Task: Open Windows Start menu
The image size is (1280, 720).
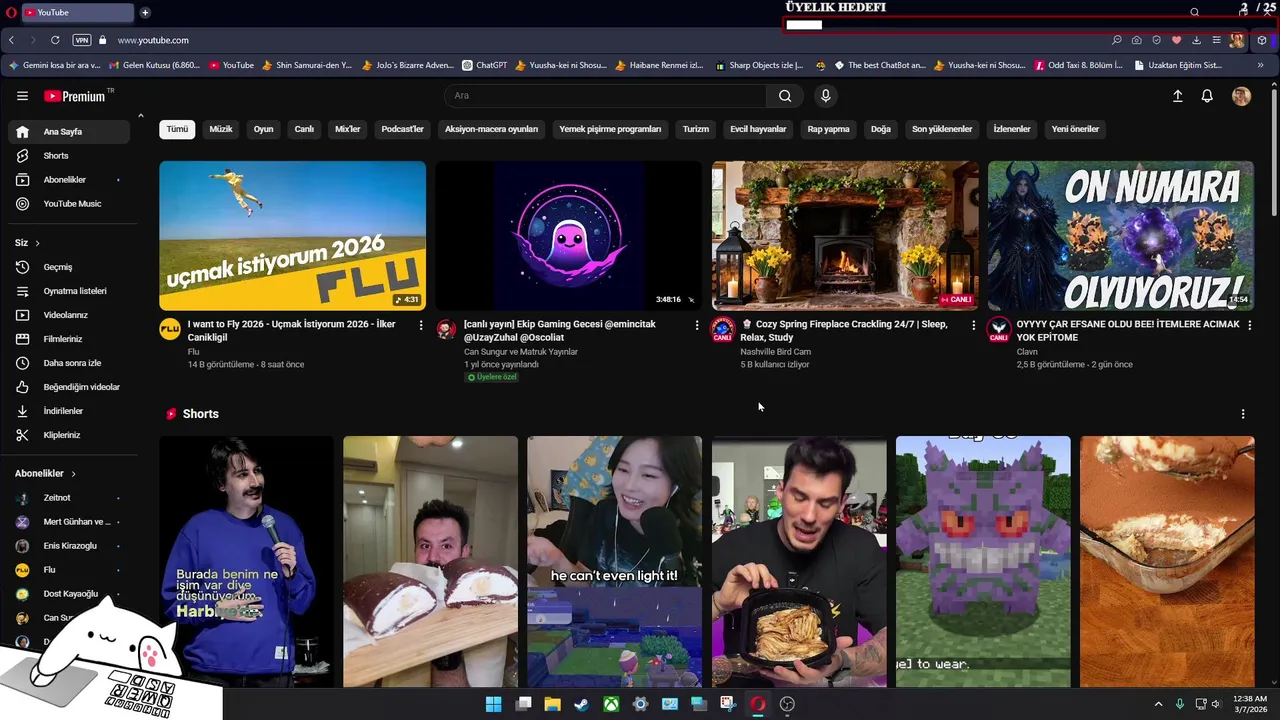Action: tap(493, 704)
